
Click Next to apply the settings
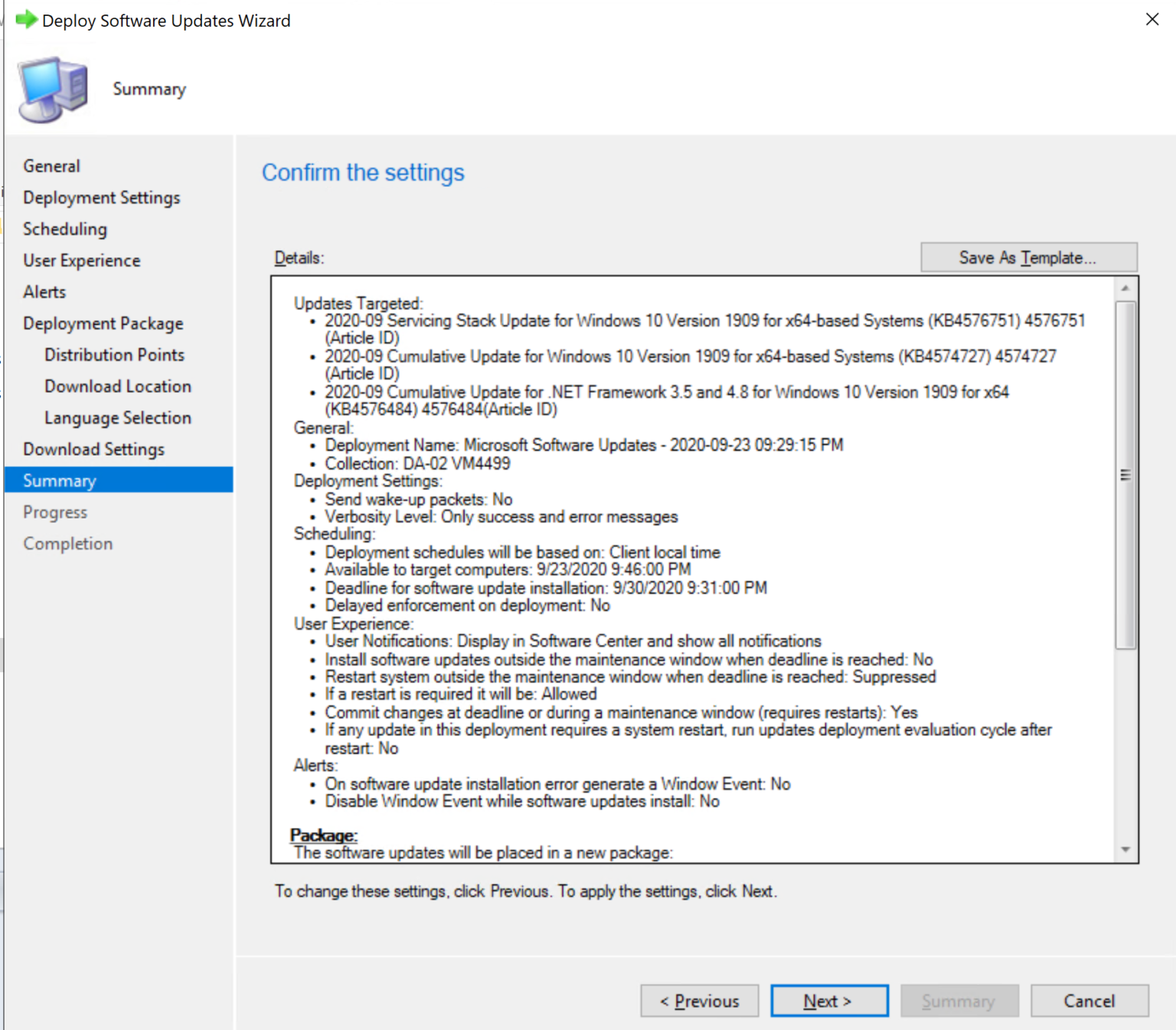pyautogui.click(x=828, y=1001)
